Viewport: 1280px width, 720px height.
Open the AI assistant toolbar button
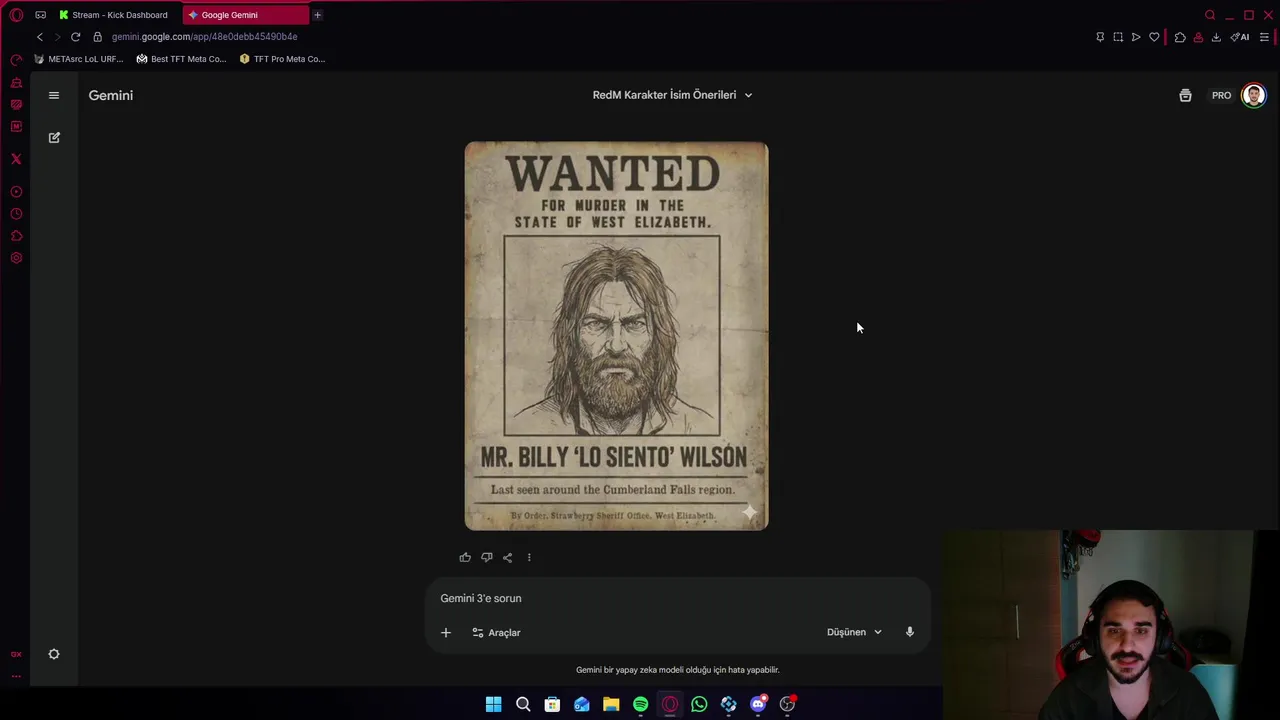[1240, 37]
